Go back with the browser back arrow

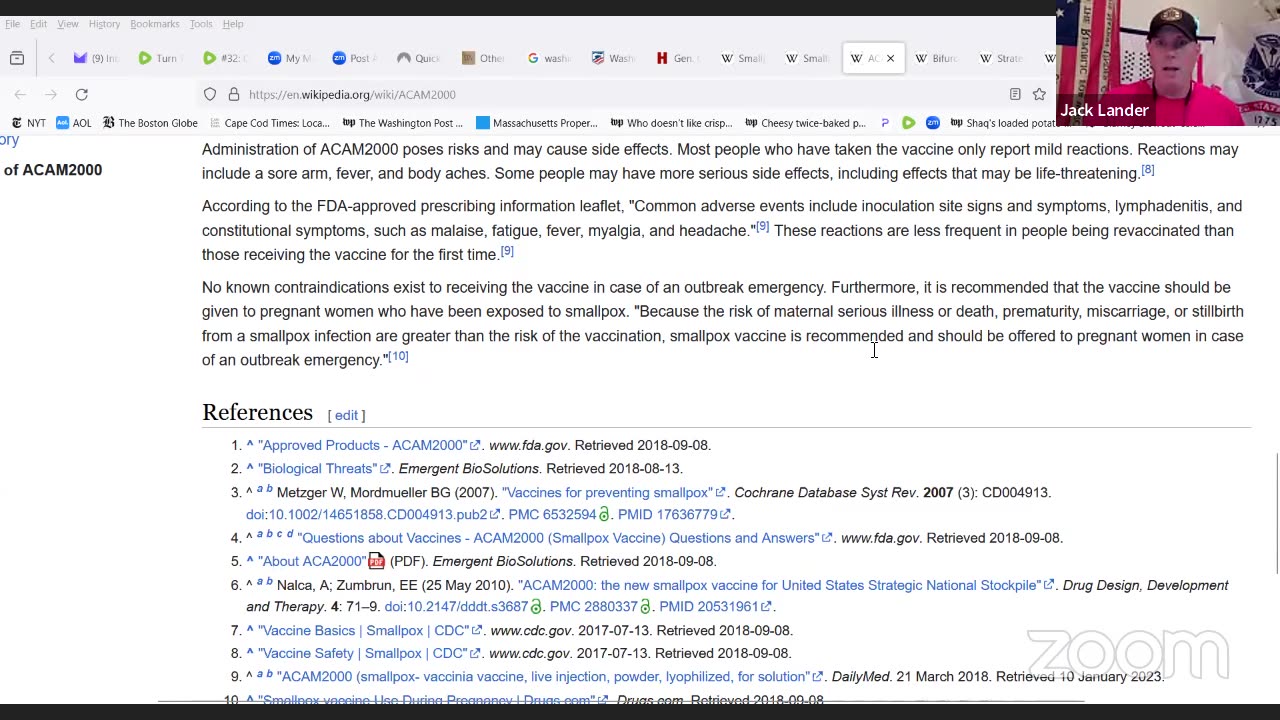20,94
